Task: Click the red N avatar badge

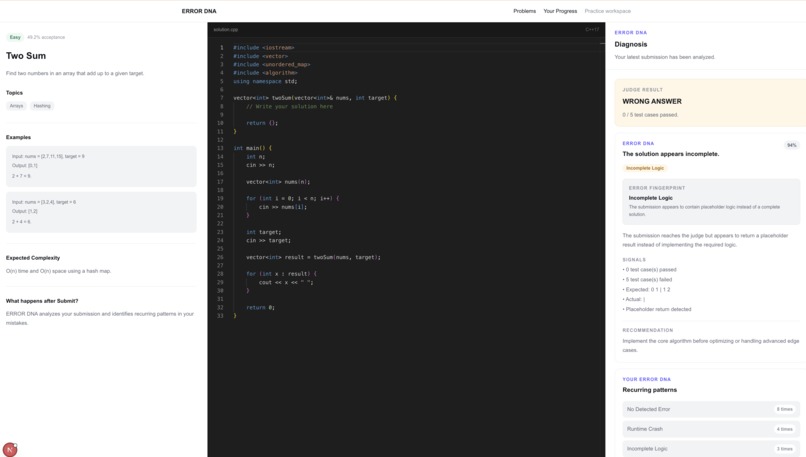Action: tap(10, 450)
